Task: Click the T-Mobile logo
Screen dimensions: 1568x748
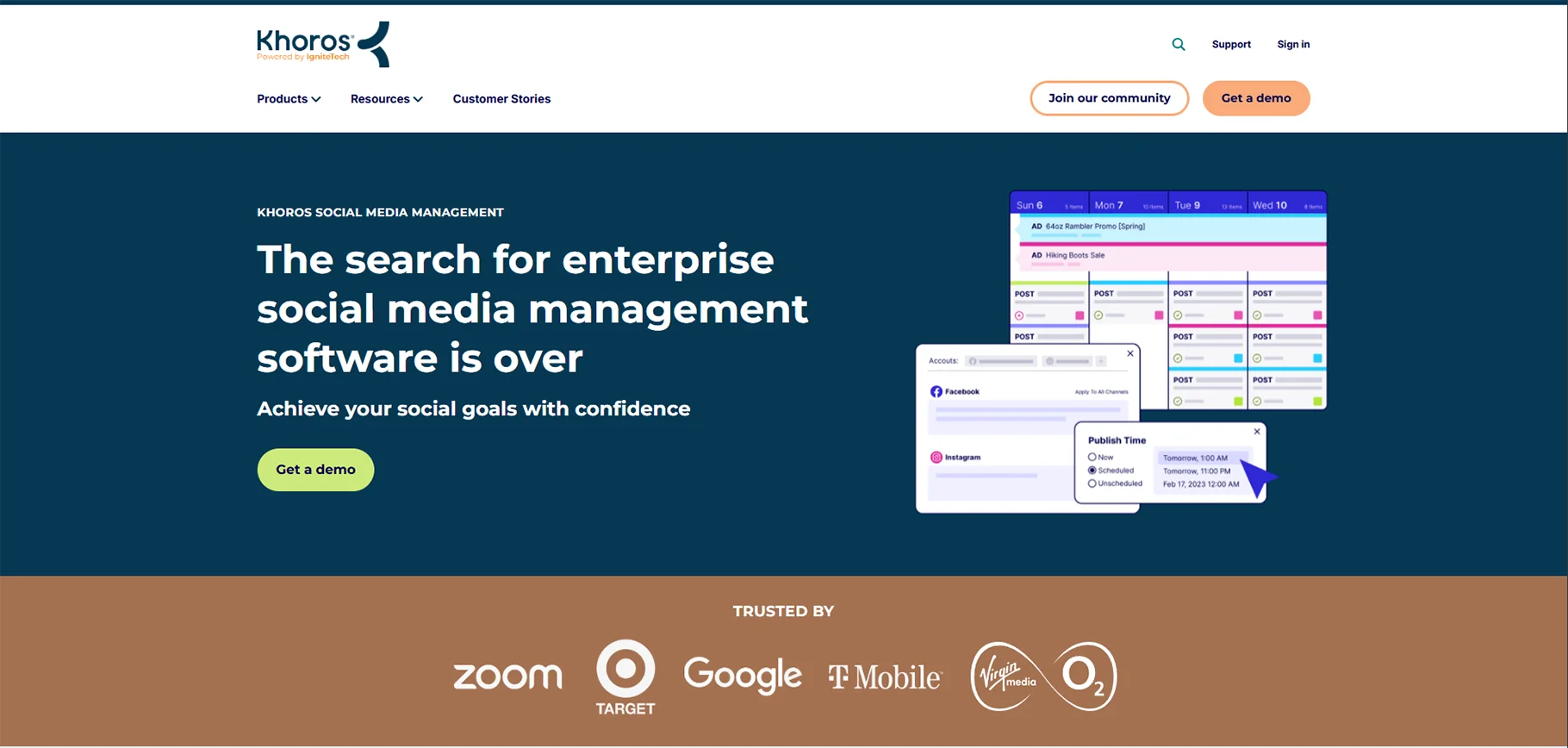Action: (885, 677)
